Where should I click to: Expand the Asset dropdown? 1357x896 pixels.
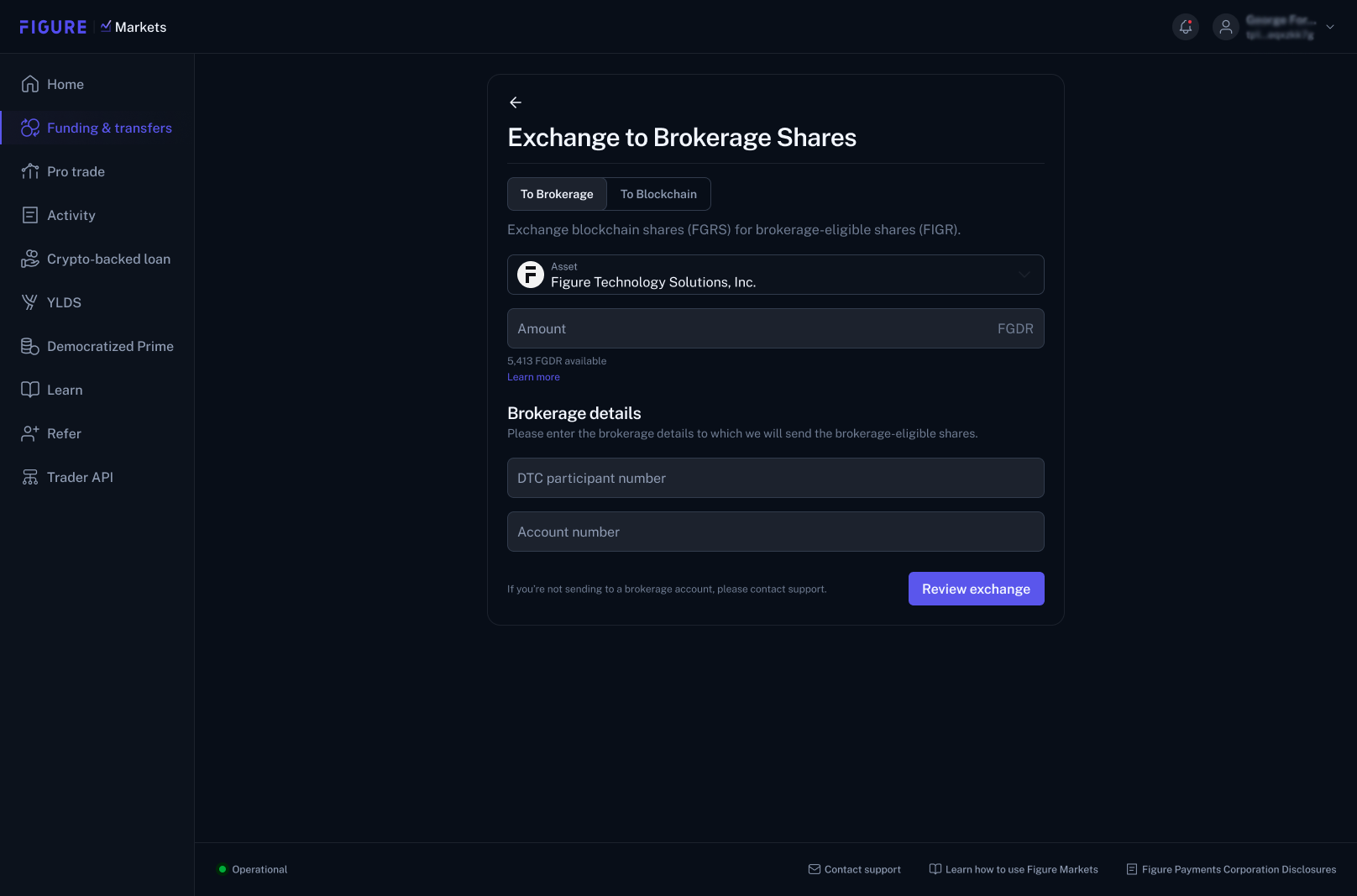pos(776,275)
